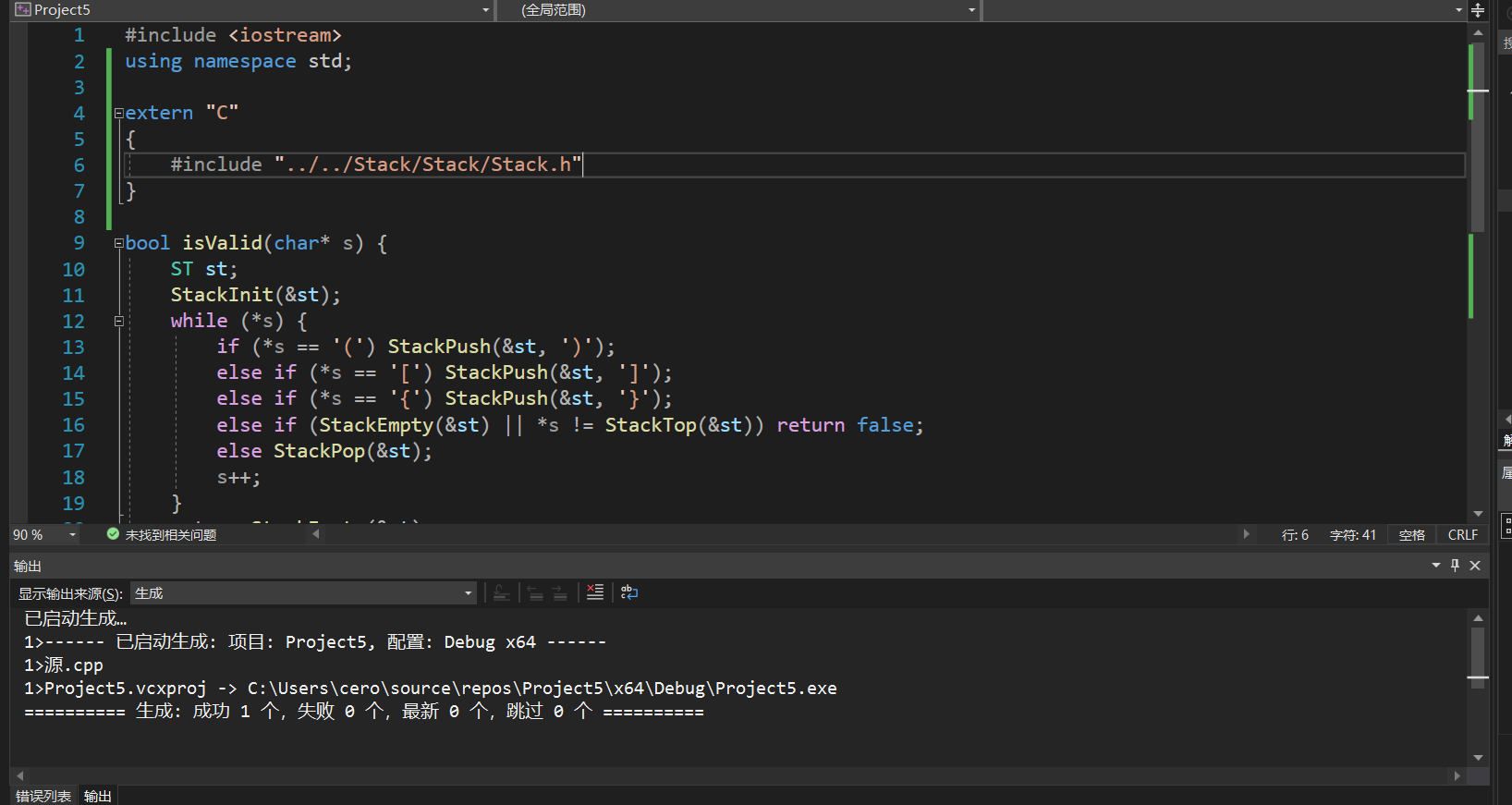Screen dimensions: 1512x805
Task: Collapse the extern "C" block
Action: [x=118, y=113]
